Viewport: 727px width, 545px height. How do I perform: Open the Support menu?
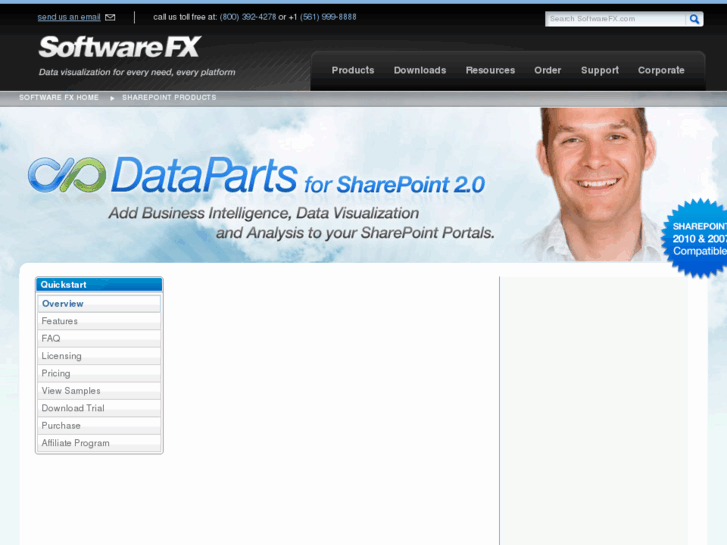click(x=600, y=70)
